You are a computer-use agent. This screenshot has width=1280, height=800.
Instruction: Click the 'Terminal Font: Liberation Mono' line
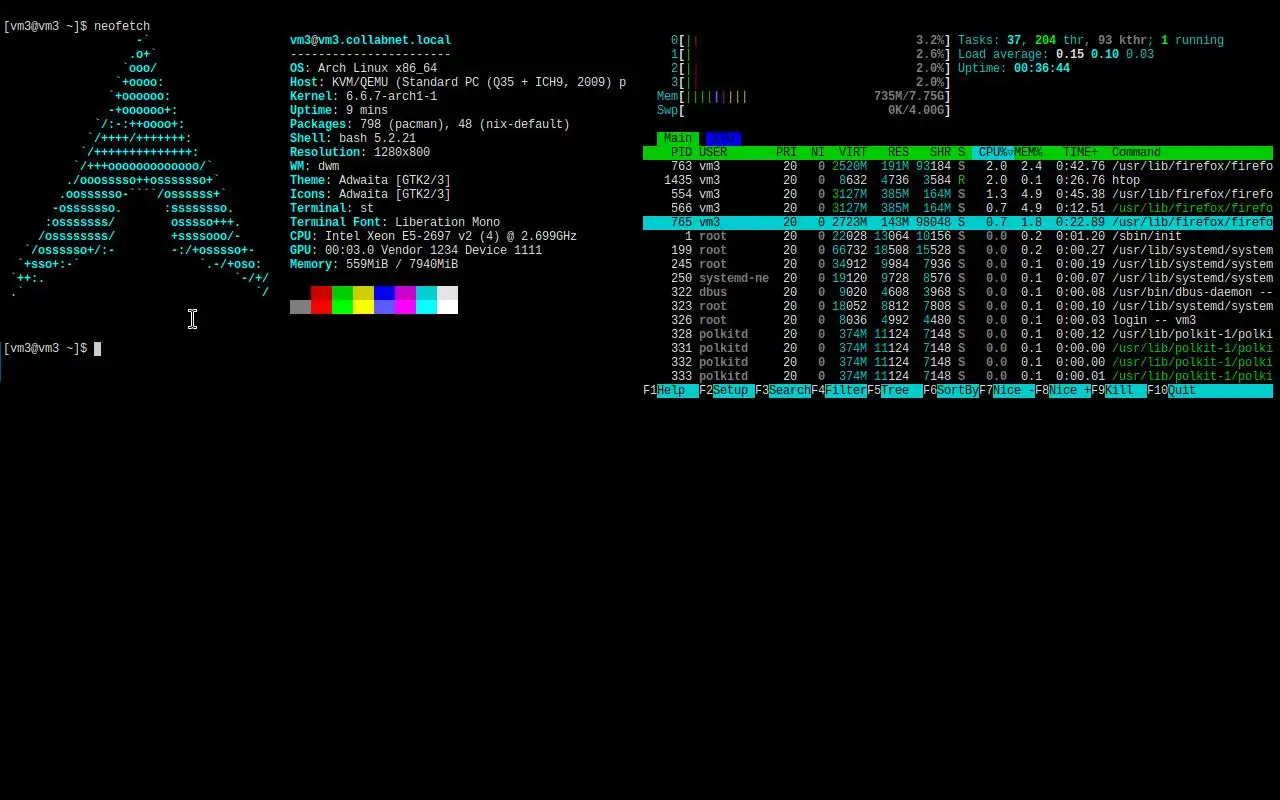coord(395,222)
